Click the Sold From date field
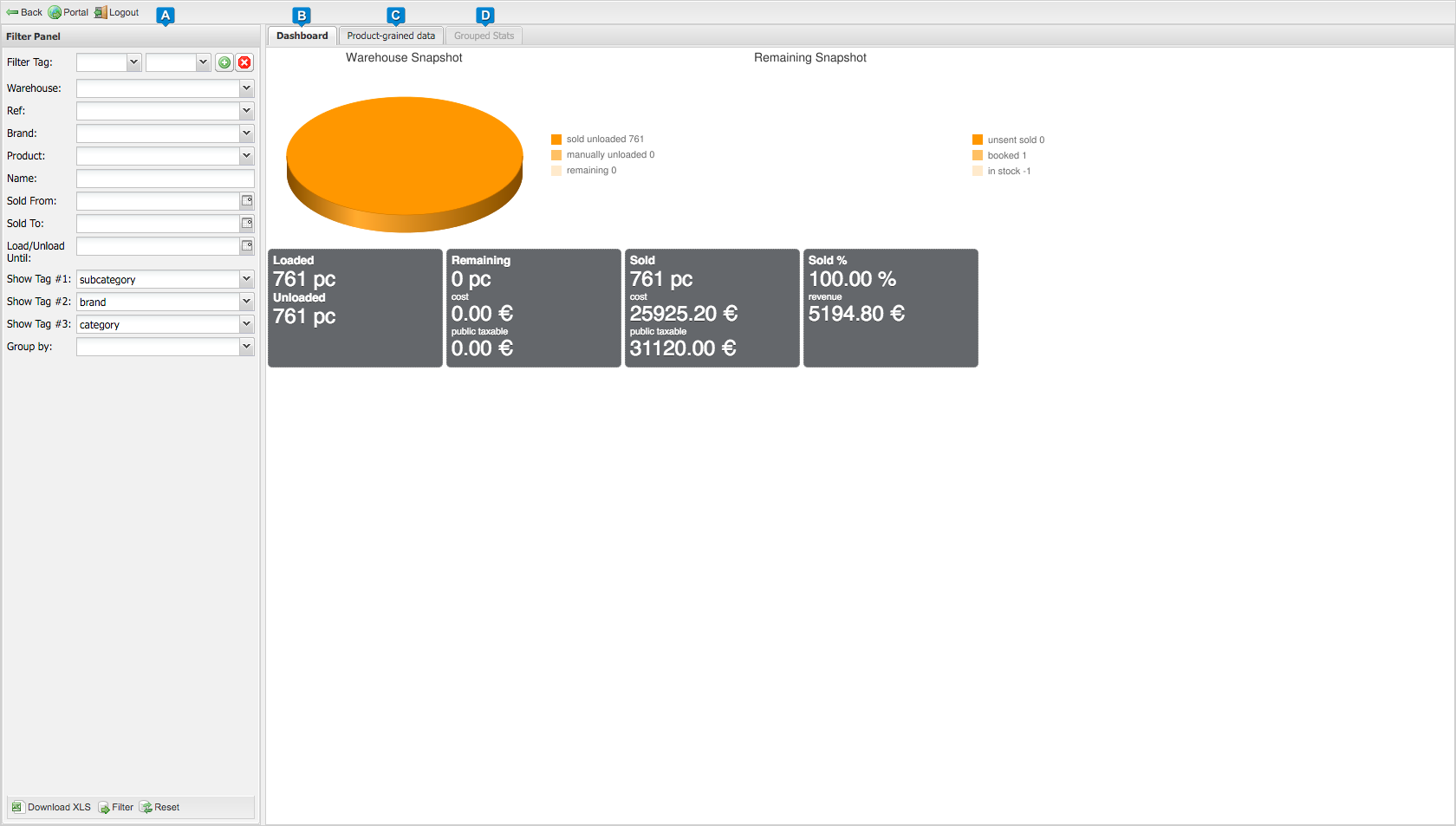The height and width of the screenshot is (826, 1456). tap(158, 201)
